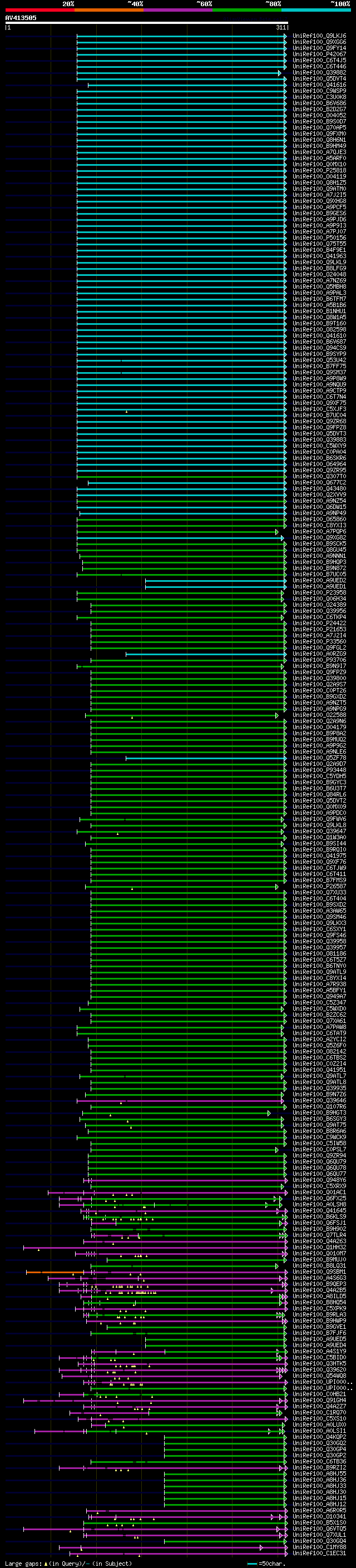Click hit label UniRef100_O22588
The width and height of the screenshot is (356, 1568).
coord(319,715)
